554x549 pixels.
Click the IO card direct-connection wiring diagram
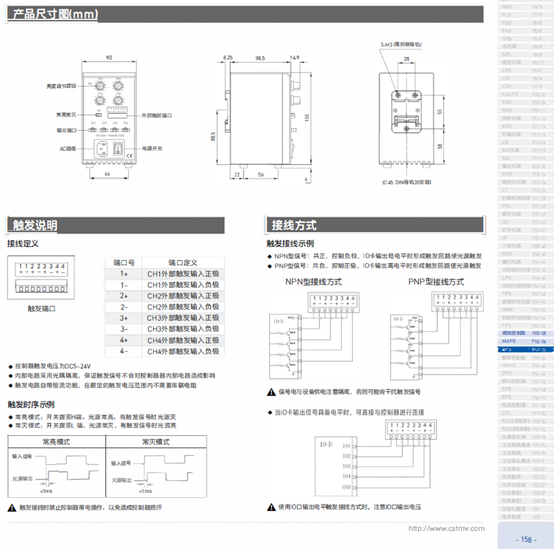pos(376,458)
